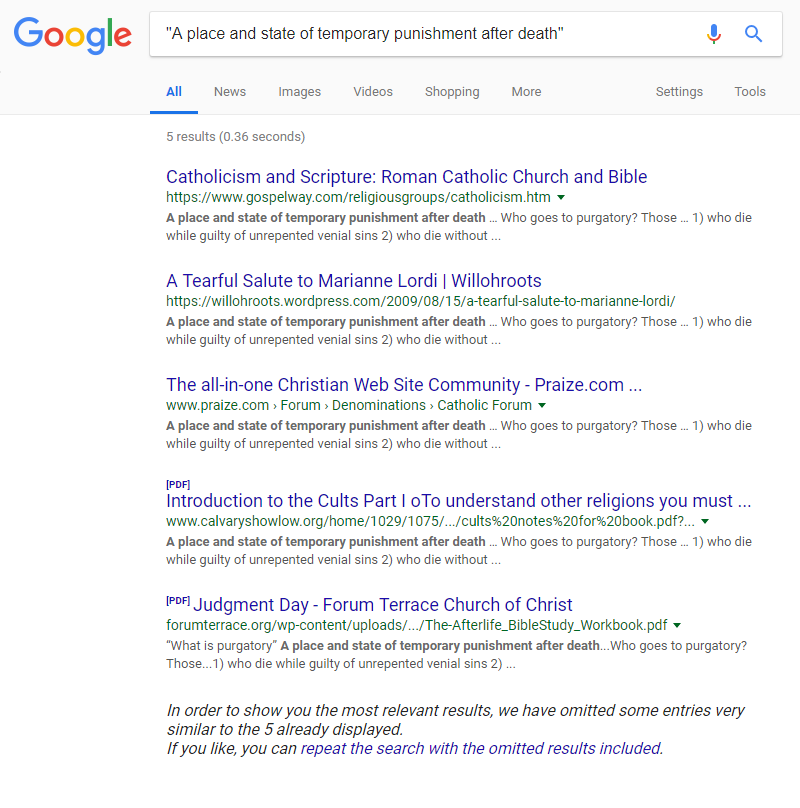Open search Tools options
This screenshot has height=808, width=800.
click(750, 92)
